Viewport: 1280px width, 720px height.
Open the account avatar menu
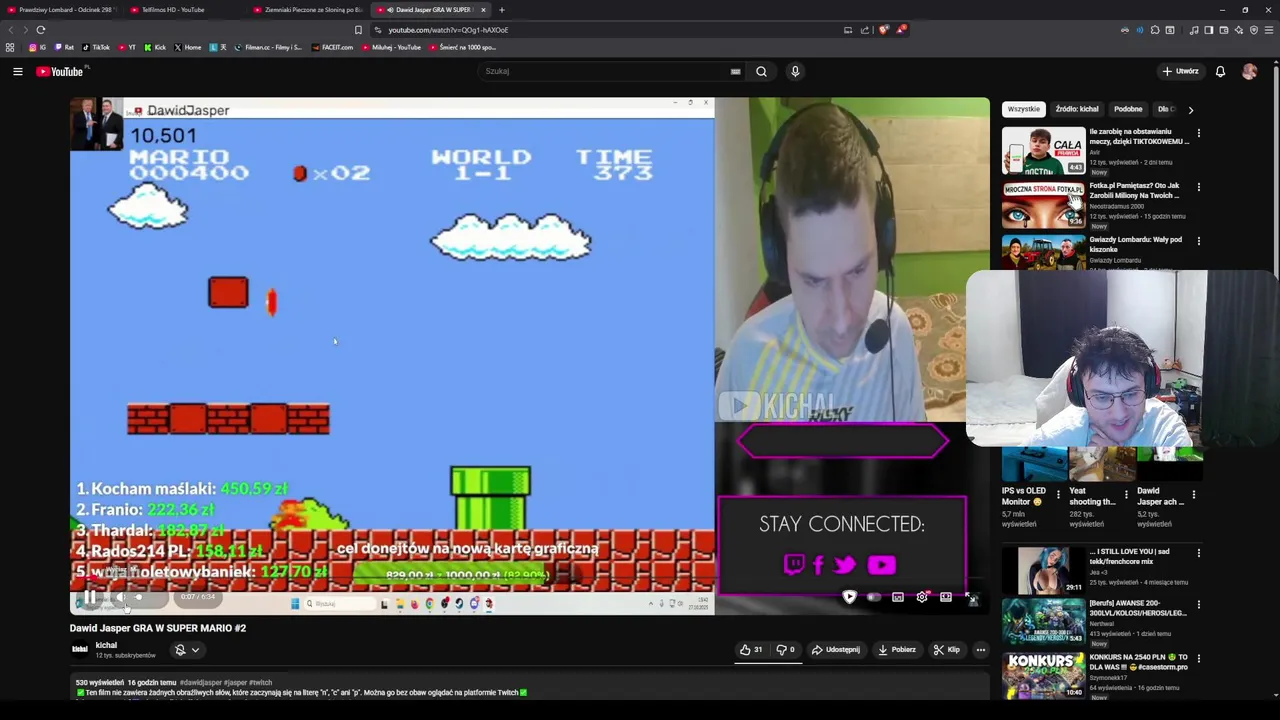[1249, 71]
